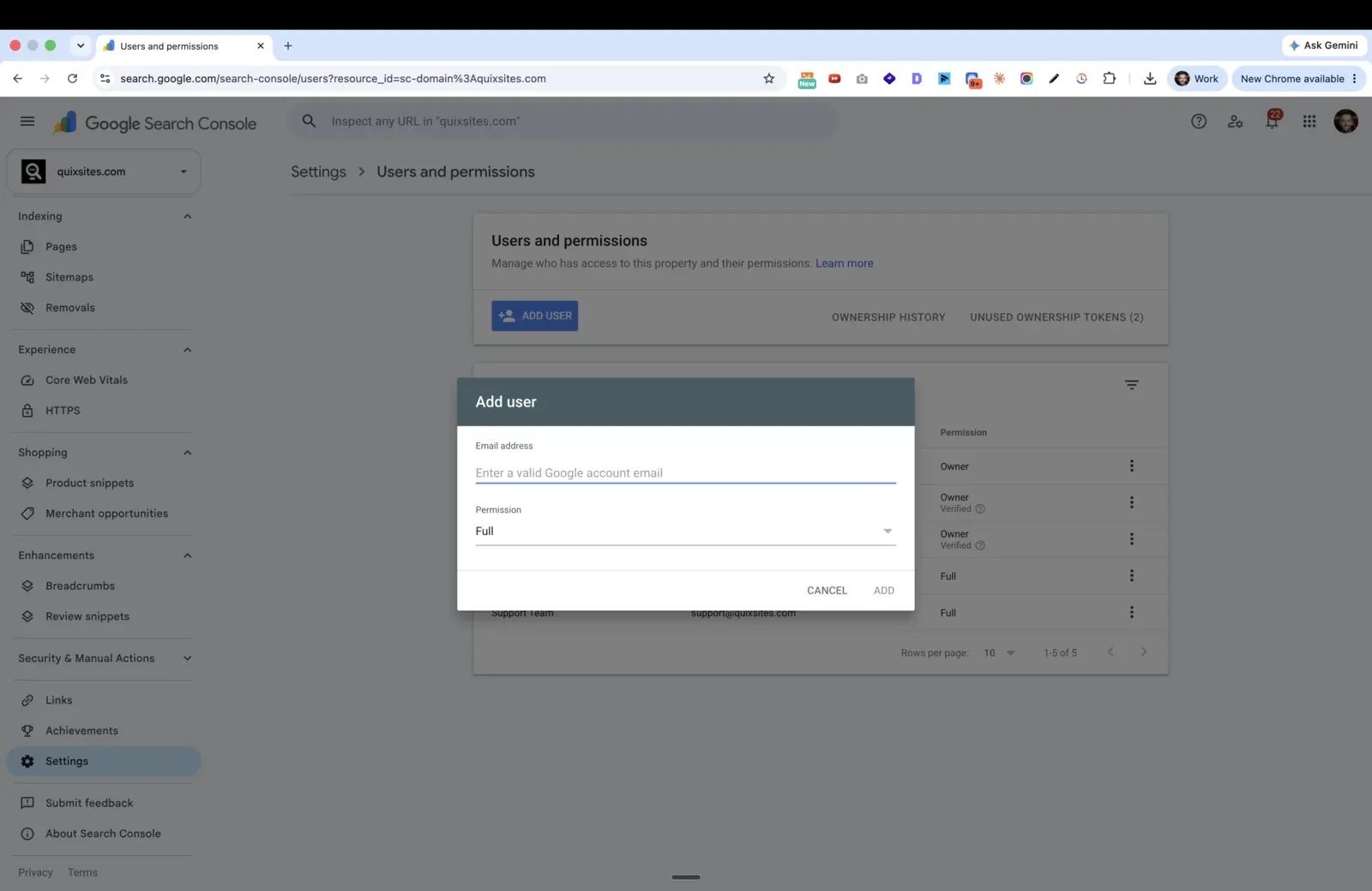Select Settings in sidebar

coord(104,762)
